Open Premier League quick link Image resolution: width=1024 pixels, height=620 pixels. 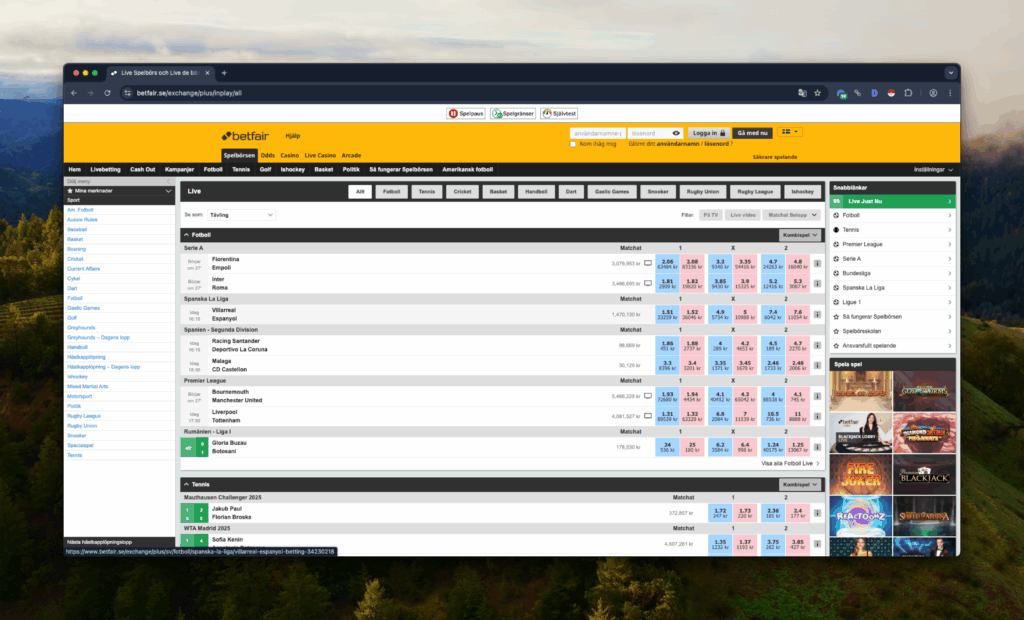(892, 244)
